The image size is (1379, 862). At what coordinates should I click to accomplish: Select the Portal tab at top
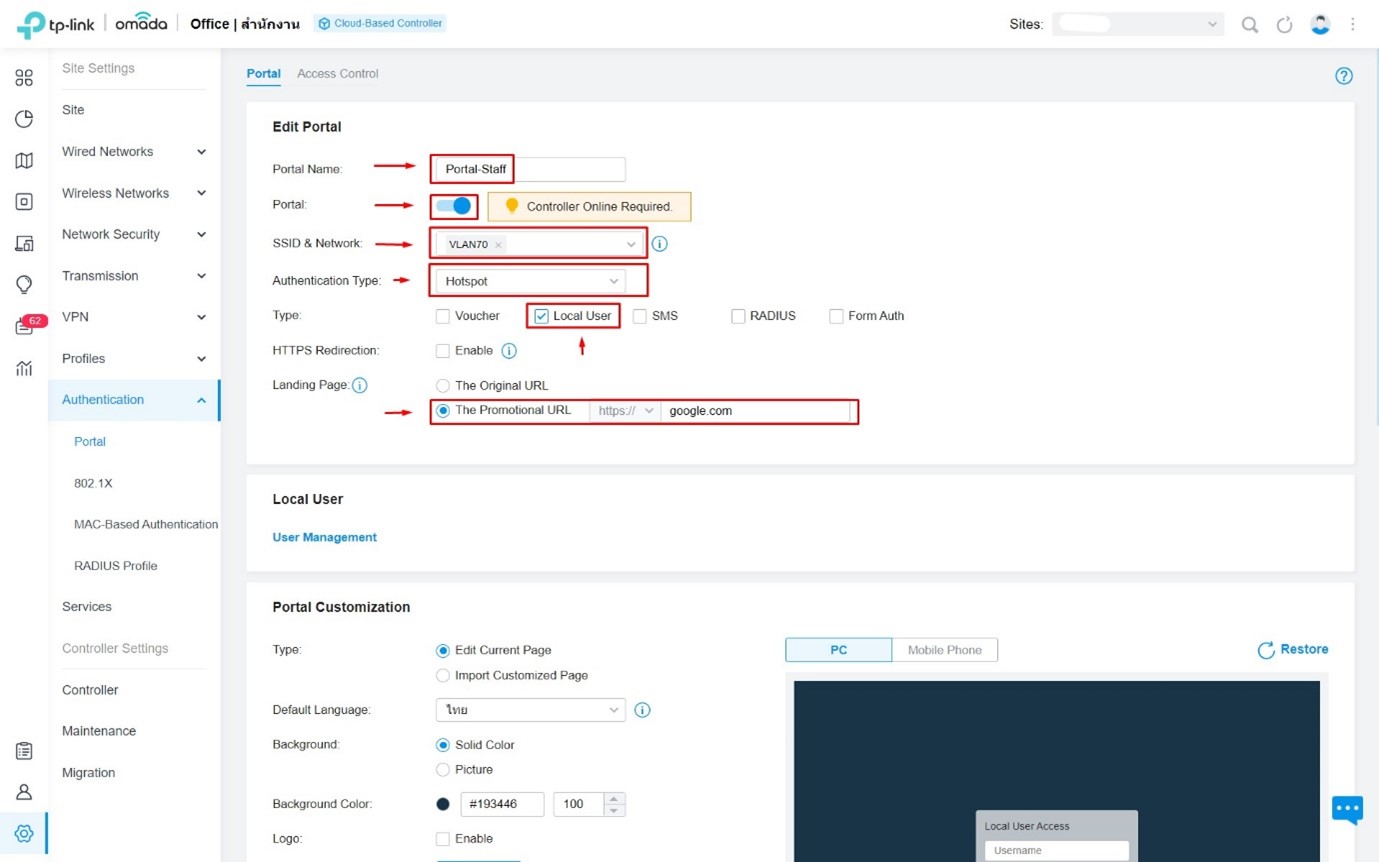[x=264, y=74]
